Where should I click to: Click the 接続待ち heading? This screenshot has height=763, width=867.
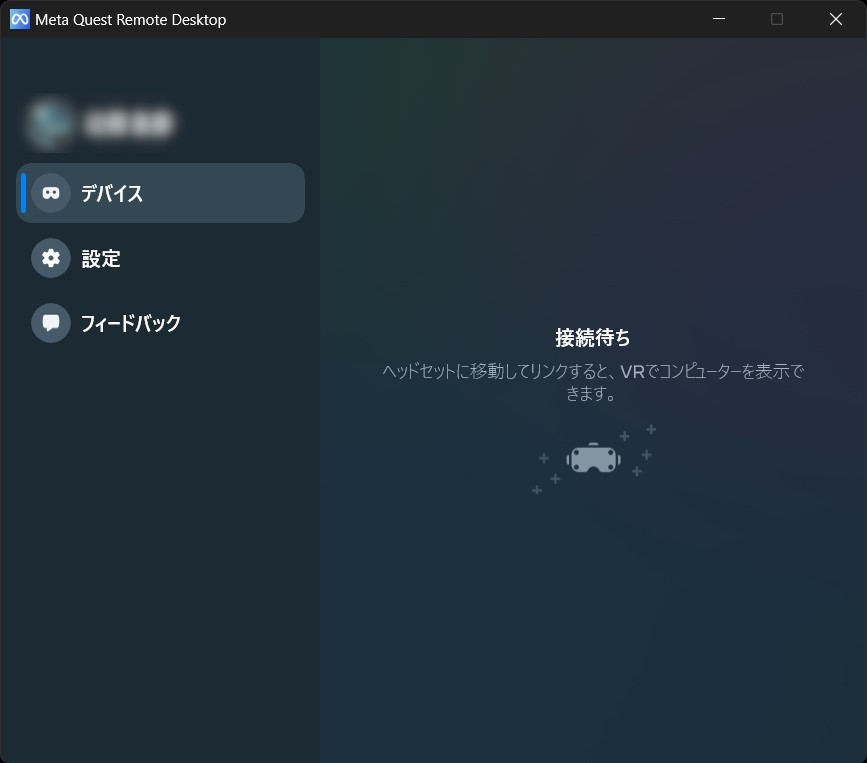click(x=594, y=337)
